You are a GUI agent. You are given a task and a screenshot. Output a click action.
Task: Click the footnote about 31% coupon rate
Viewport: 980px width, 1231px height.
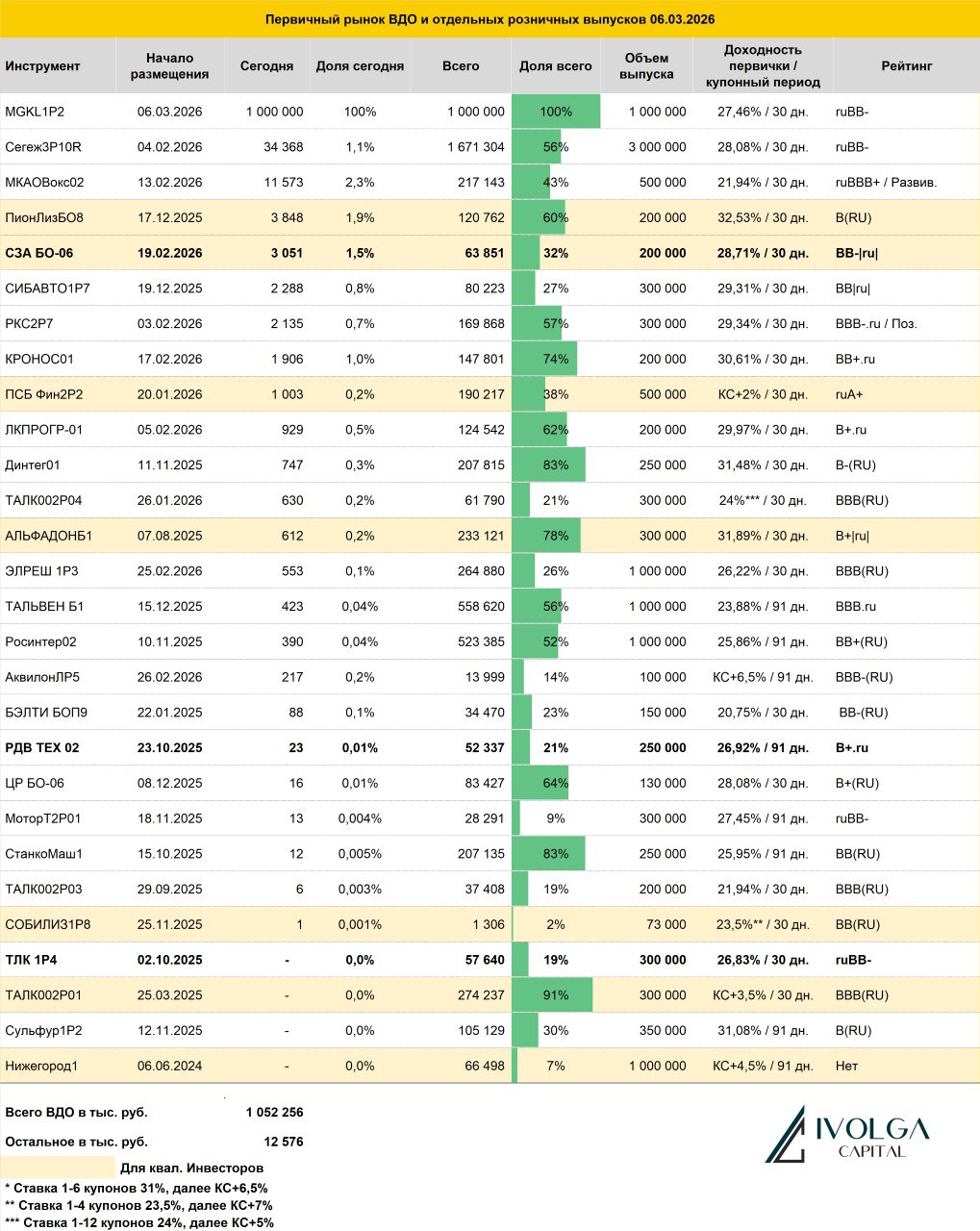click(x=137, y=1189)
